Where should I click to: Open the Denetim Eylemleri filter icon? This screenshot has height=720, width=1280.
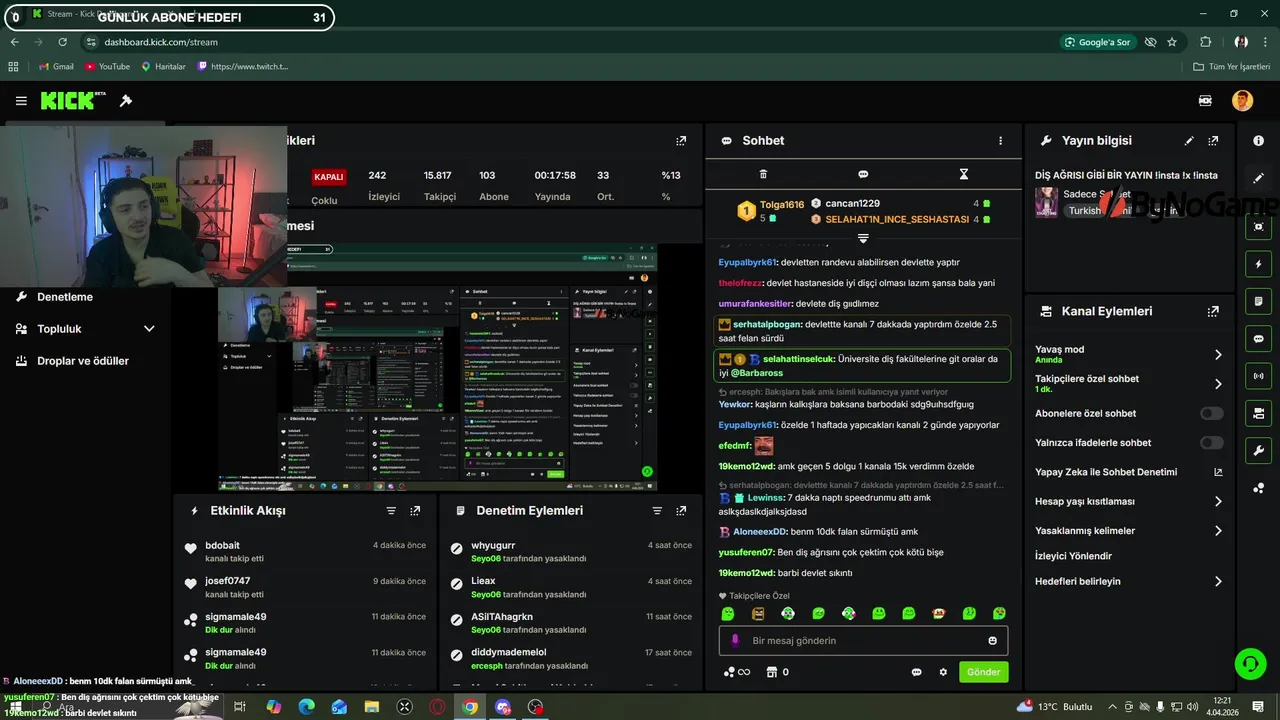[x=657, y=511]
